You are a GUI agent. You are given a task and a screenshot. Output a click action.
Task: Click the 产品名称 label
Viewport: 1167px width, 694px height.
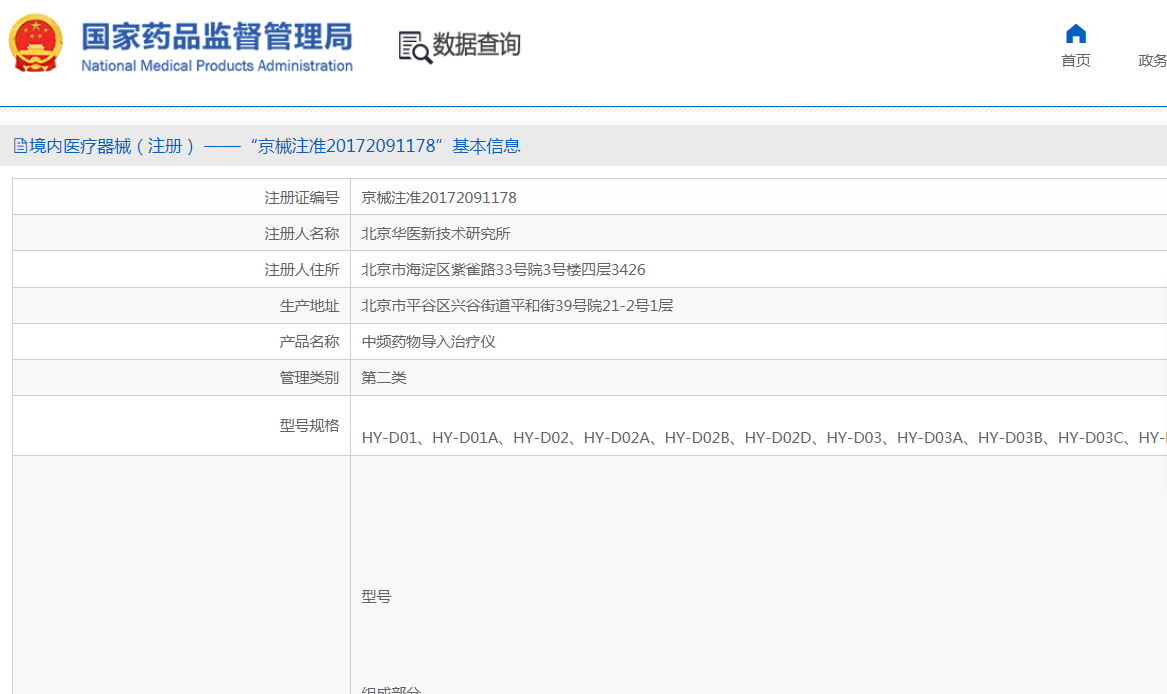309,342
